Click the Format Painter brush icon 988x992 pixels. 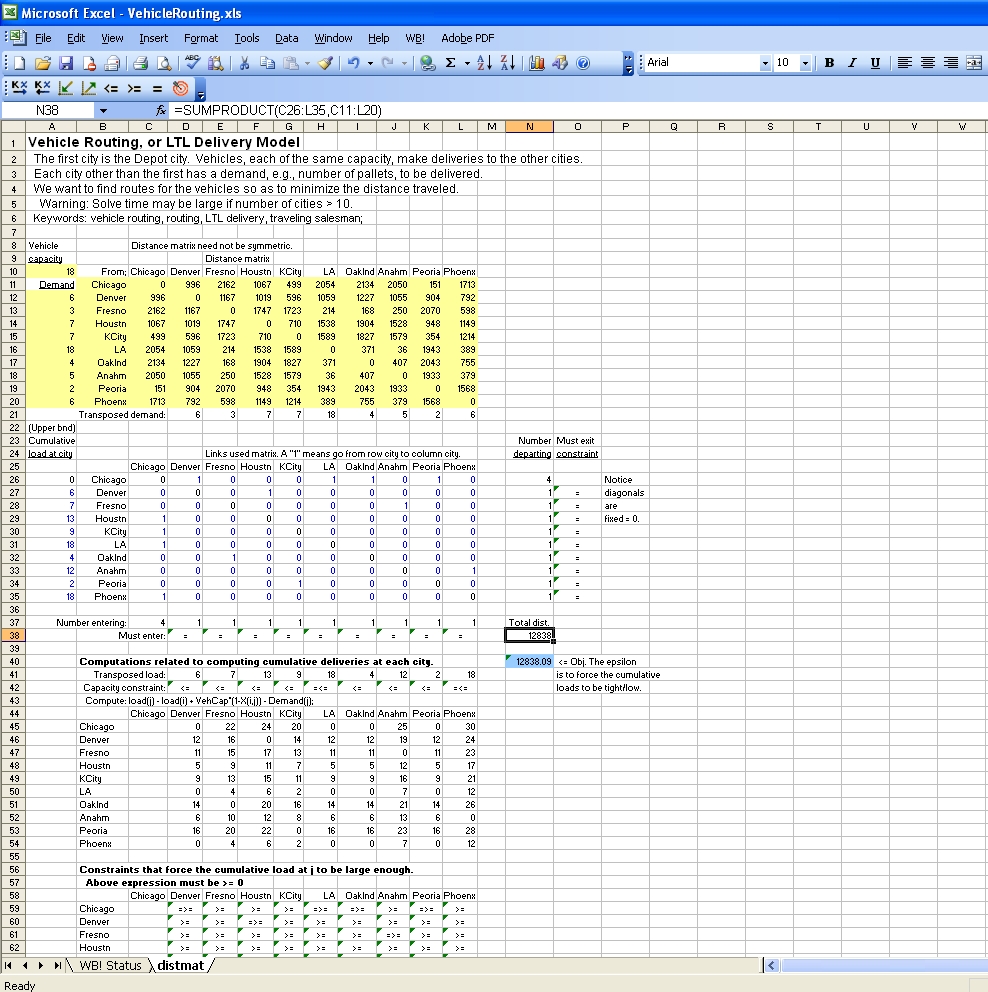(x=326, y=63)
